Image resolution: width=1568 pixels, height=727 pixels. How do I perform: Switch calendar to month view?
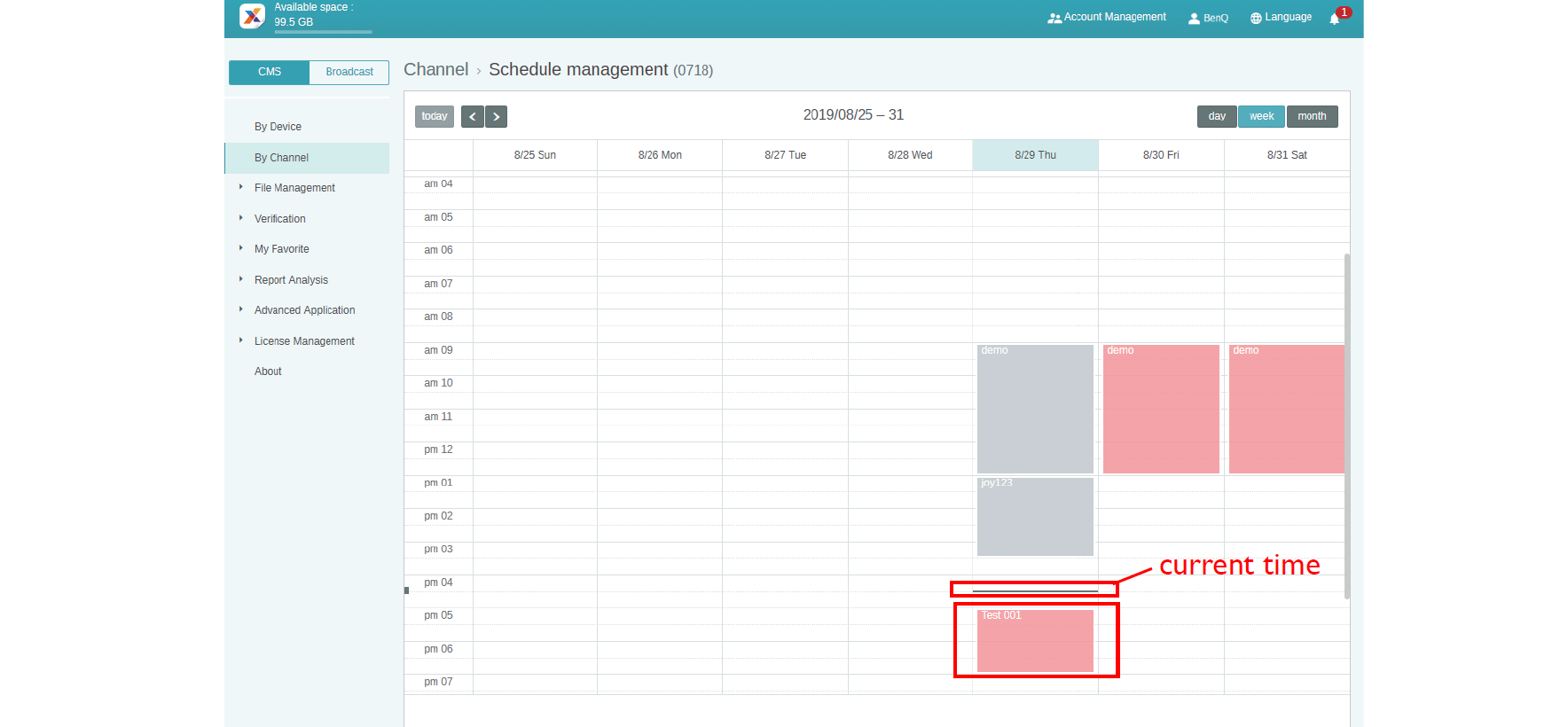(x=1312, y=117)
